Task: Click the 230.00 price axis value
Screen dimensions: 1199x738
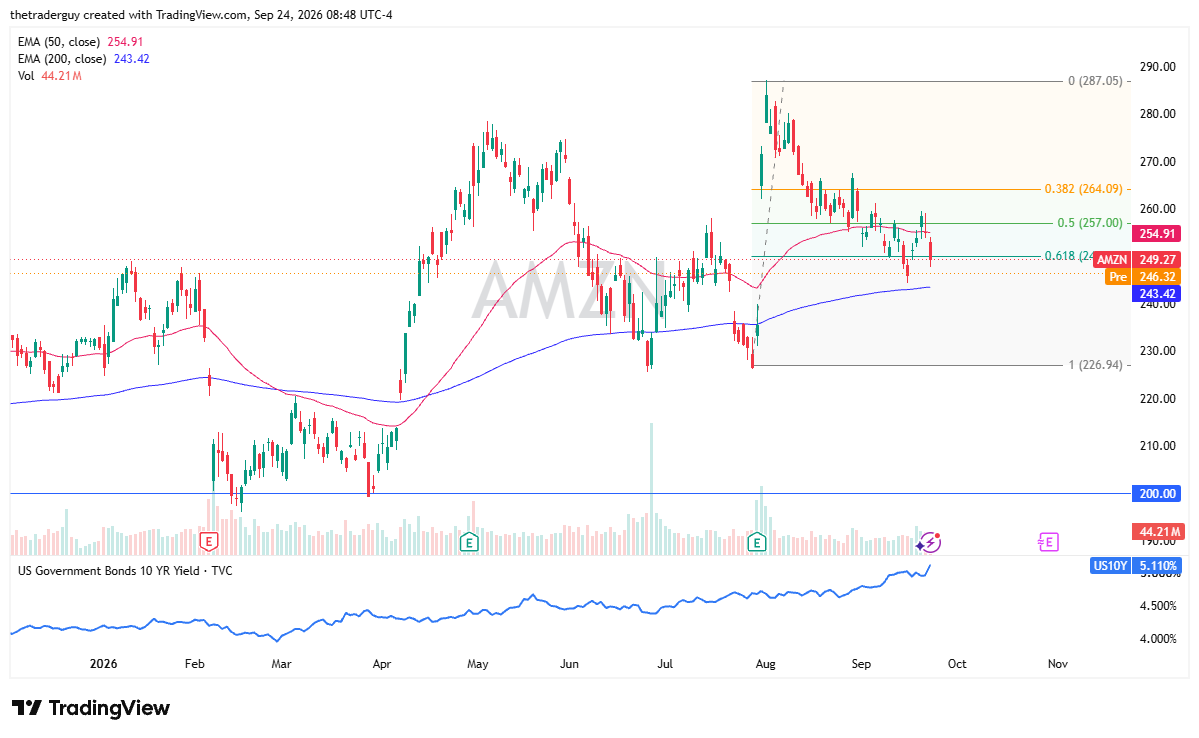Action: click(1158, 351)
